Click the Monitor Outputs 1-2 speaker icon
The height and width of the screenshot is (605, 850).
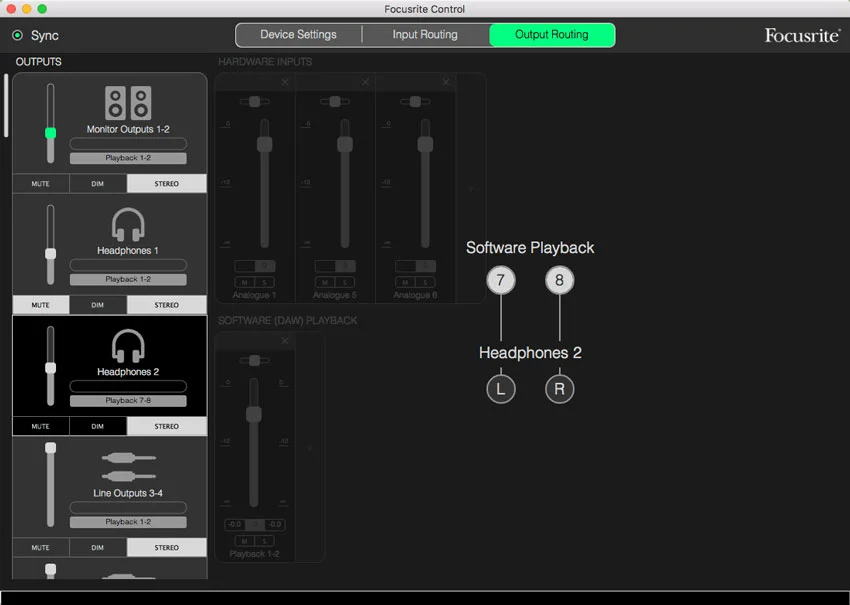pyautogui.click(x=128, y=102)
